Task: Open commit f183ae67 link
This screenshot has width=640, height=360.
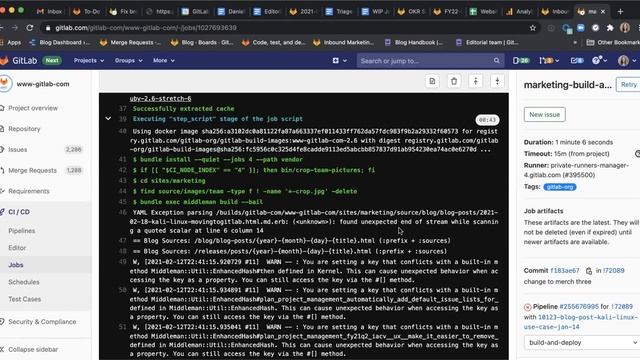Action: (564, 271)
